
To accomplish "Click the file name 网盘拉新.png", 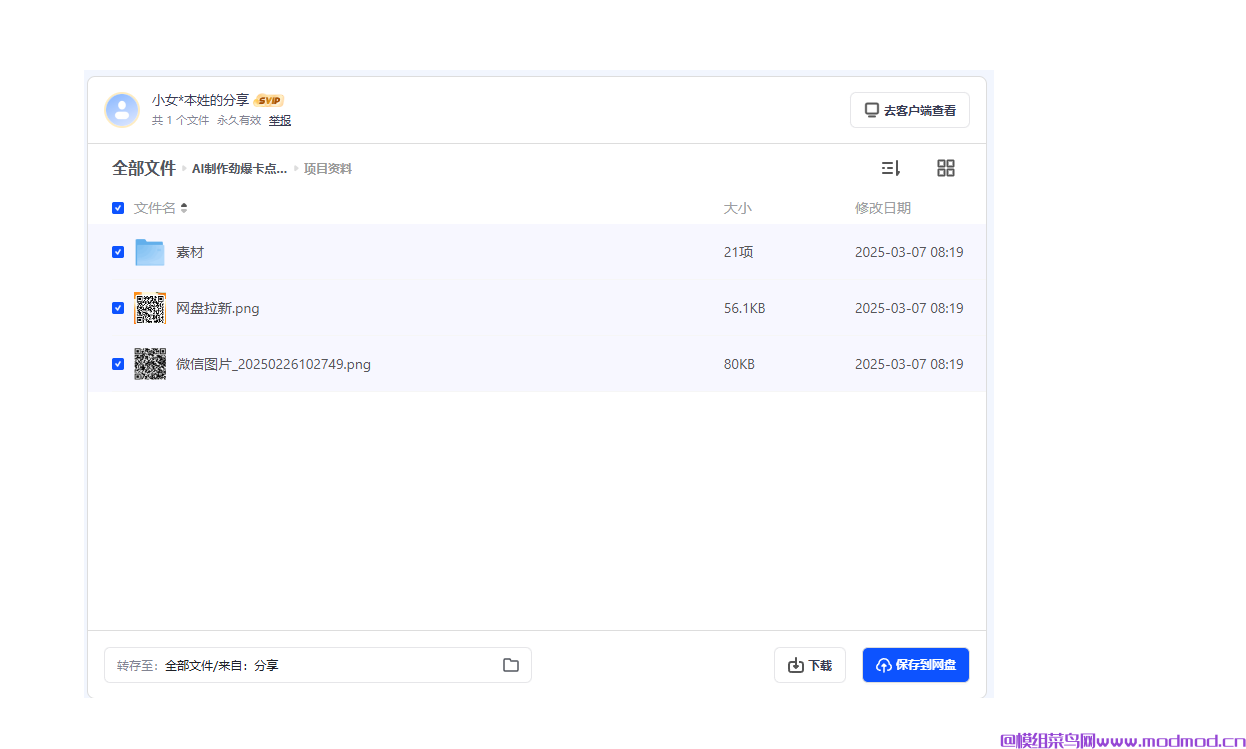I will pos(218,308).
